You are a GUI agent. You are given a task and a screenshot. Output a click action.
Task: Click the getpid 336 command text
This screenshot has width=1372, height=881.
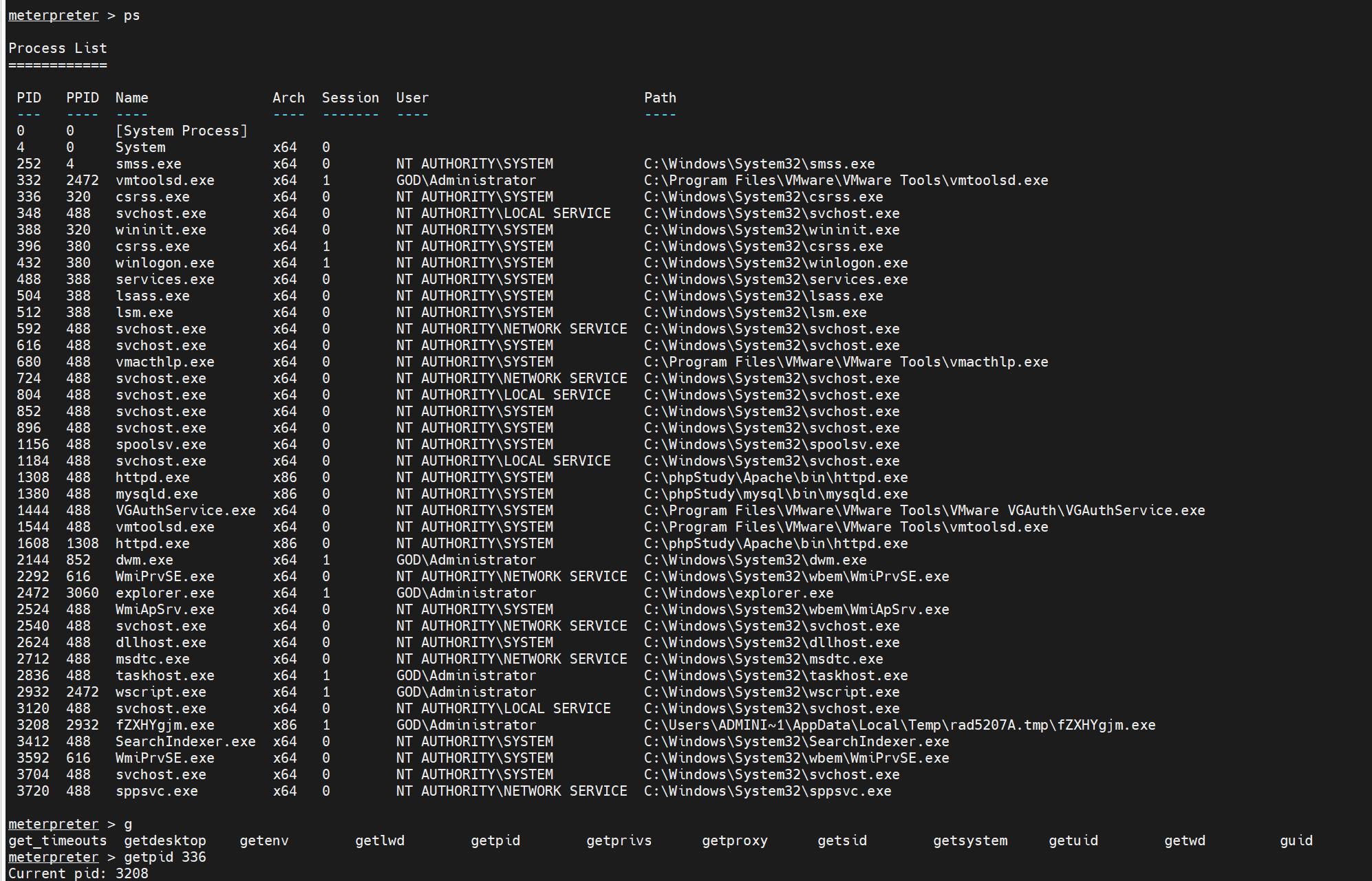click(x=164, y=857)
